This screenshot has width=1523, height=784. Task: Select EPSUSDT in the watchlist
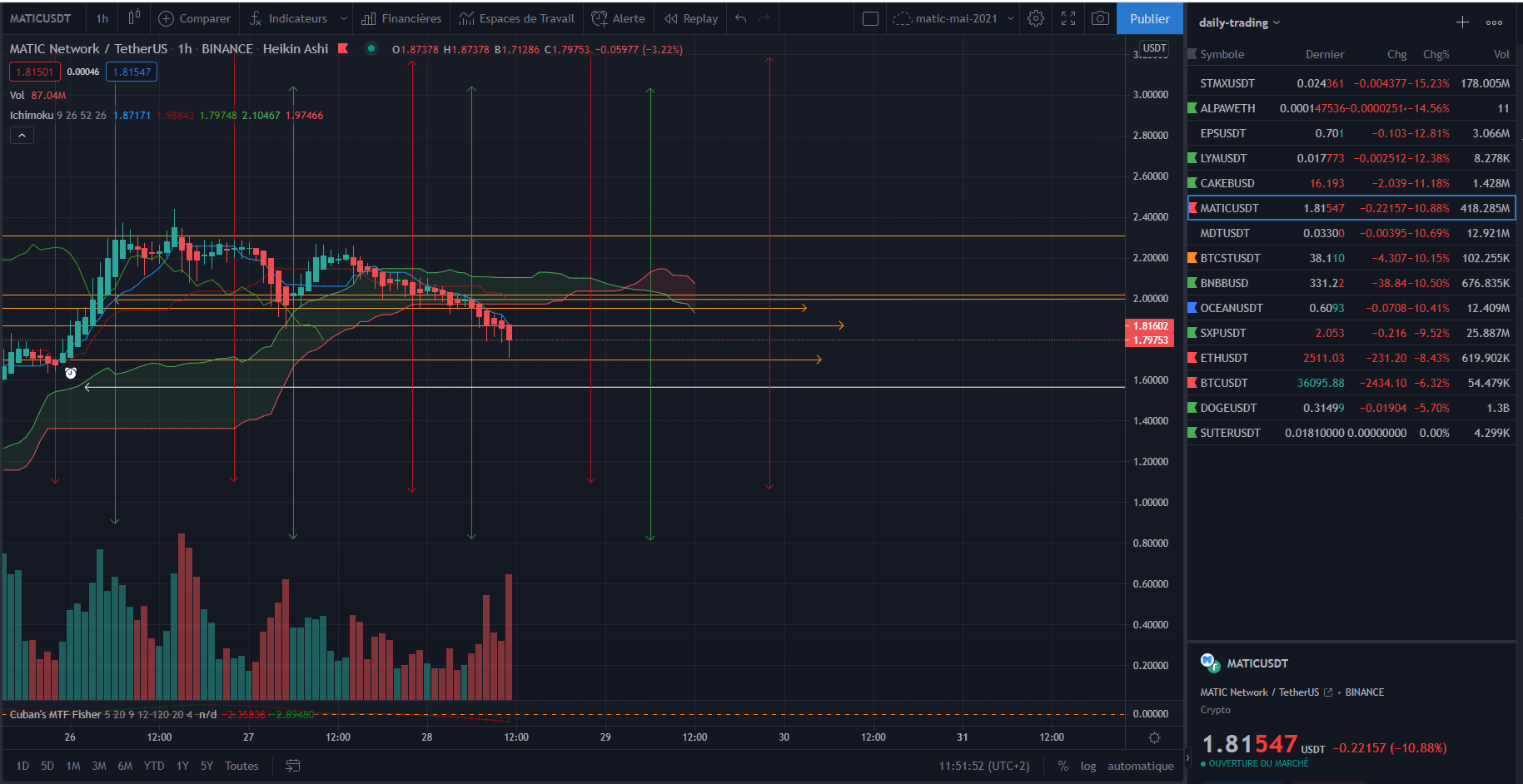point(1351,133)
